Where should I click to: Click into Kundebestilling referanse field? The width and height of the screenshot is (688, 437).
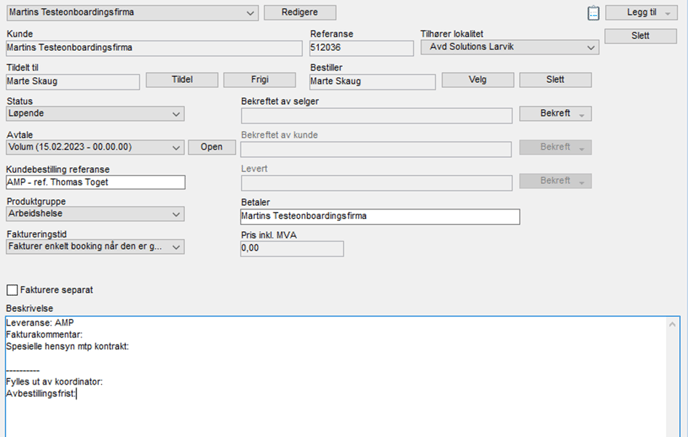point(95,182)
